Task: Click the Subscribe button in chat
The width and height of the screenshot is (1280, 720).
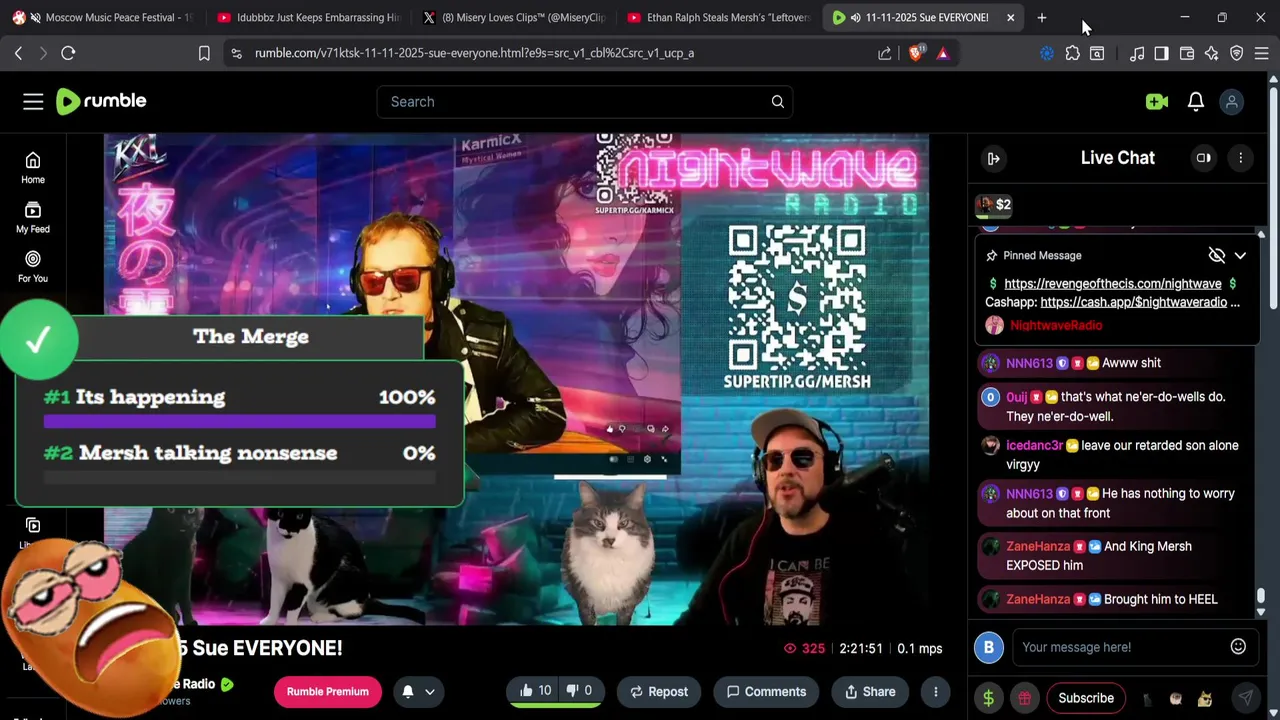Action: 1086,698
